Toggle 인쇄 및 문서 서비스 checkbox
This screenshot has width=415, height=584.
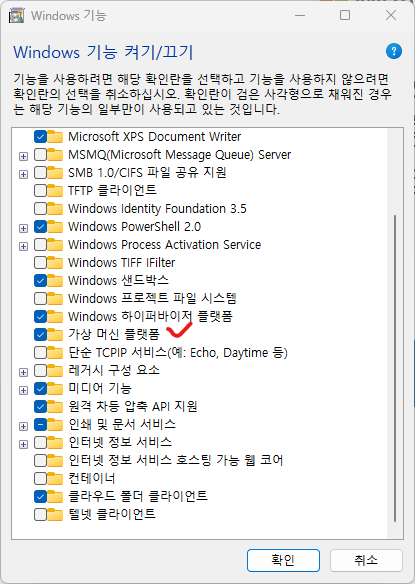[40, 424]
